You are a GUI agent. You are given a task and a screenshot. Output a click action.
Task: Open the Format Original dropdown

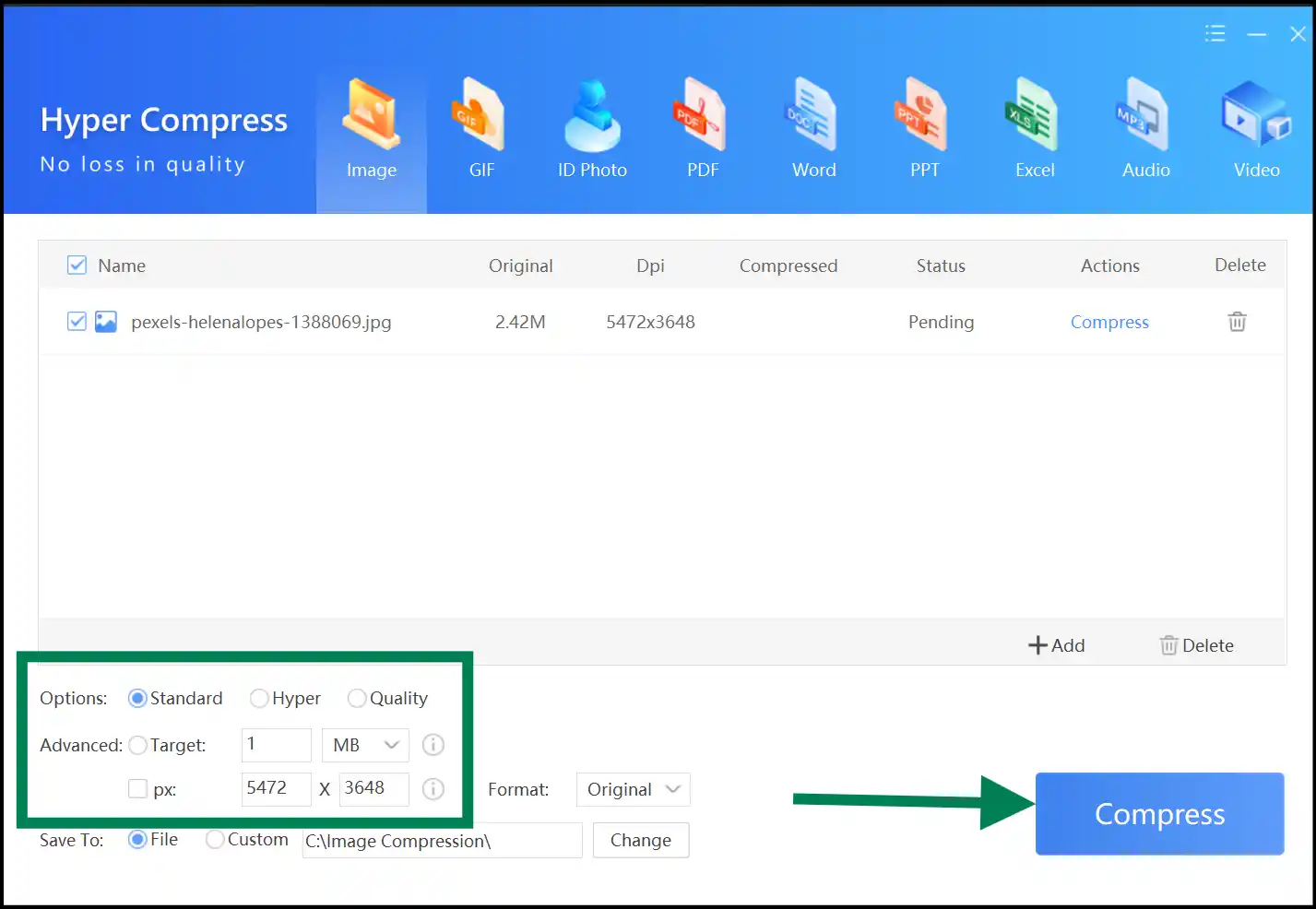point(633,789)
